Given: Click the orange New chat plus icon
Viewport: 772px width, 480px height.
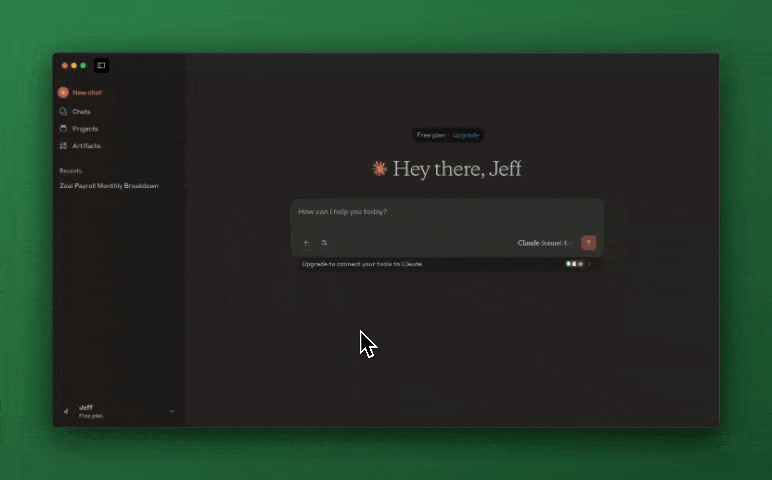Looking at the screenshot, I should [63, 93].
